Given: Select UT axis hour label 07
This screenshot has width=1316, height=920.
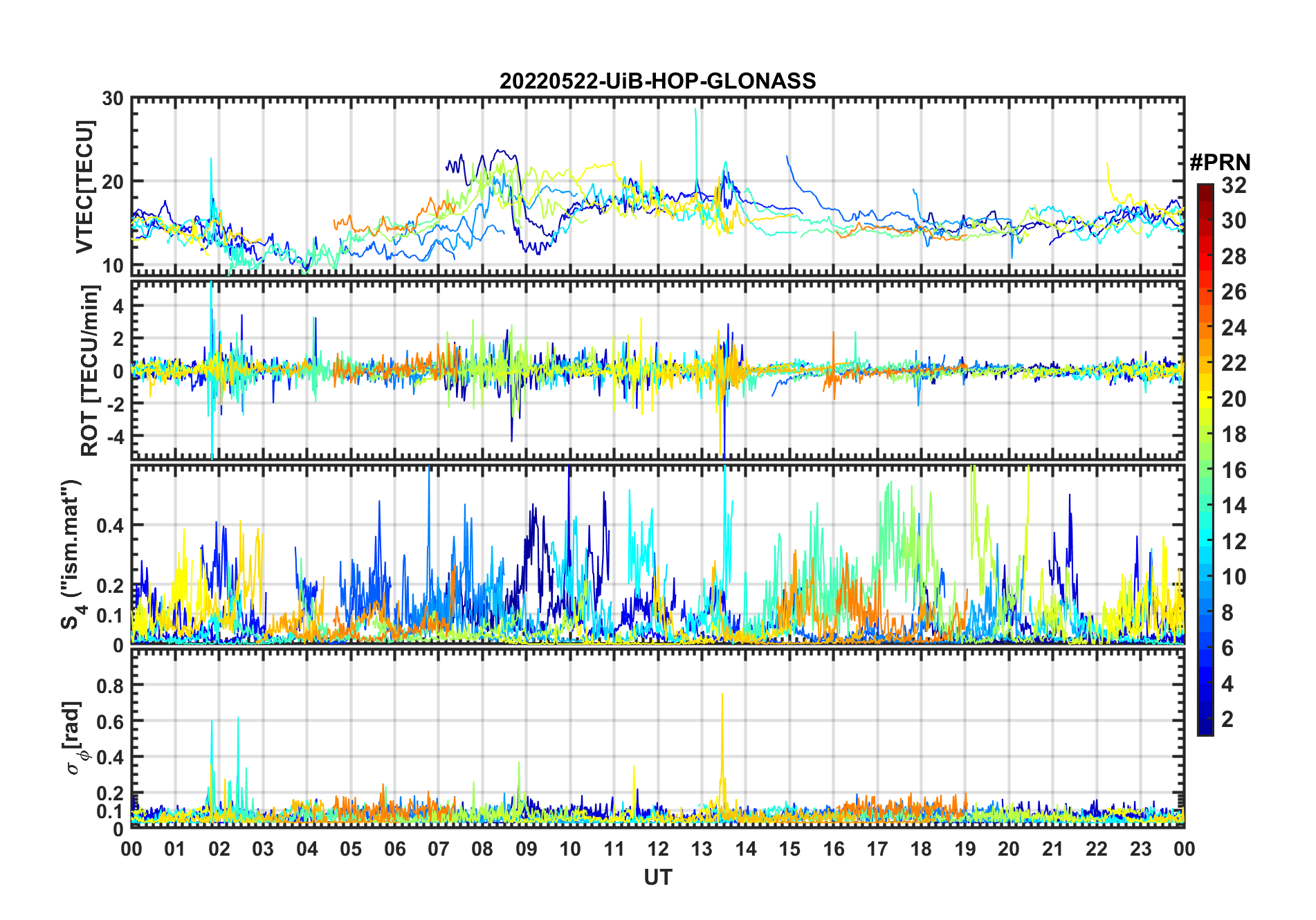Looking at the screenshot, I should [439, 849].
